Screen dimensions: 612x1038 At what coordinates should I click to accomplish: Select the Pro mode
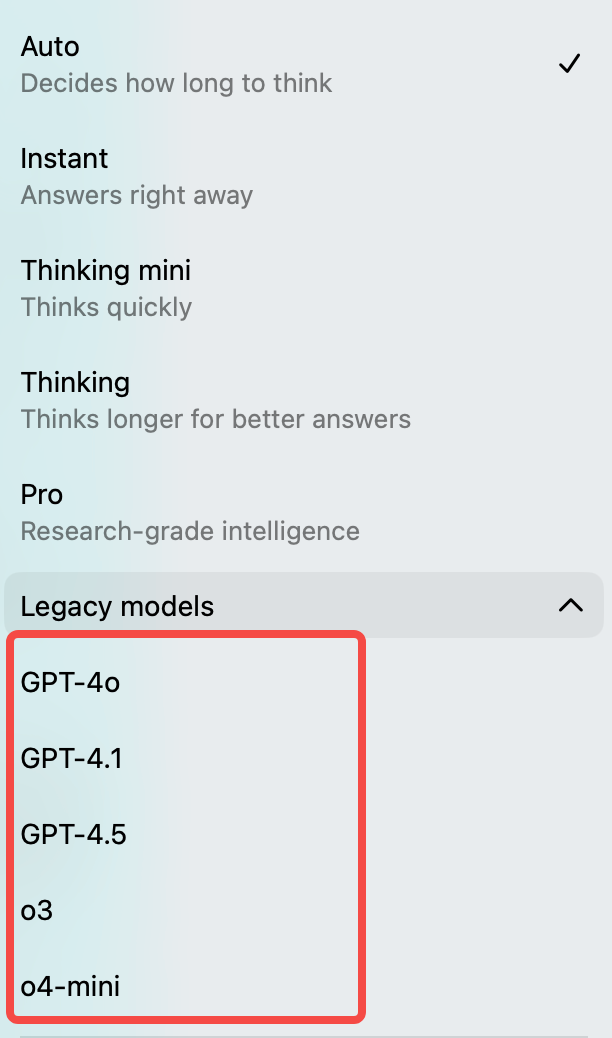tap(42, 495)
